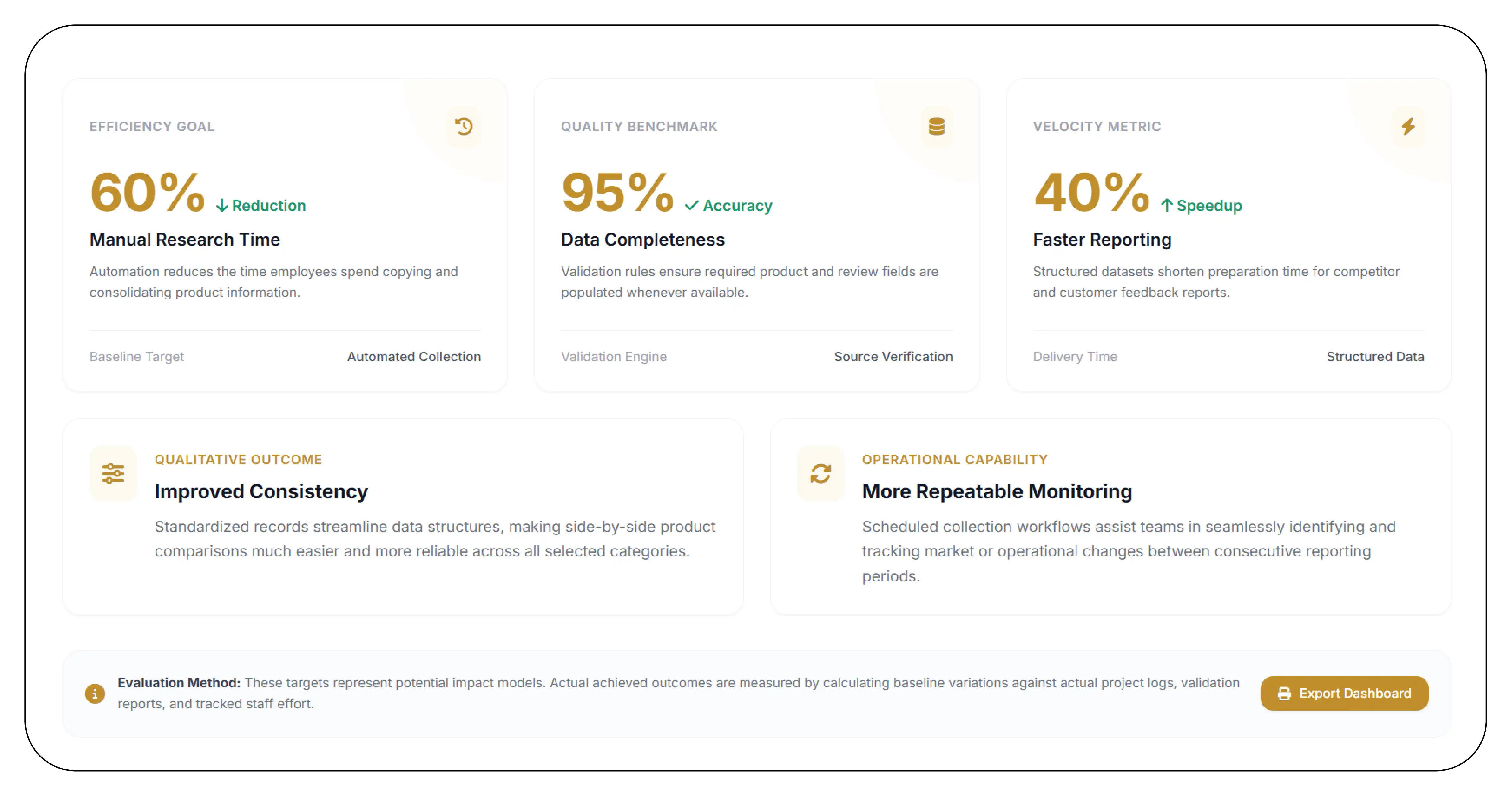Click the 'Standardized records streamline' paragraph
The image size is (1512, 796).
pyautogui.click(x=435, y=539)
